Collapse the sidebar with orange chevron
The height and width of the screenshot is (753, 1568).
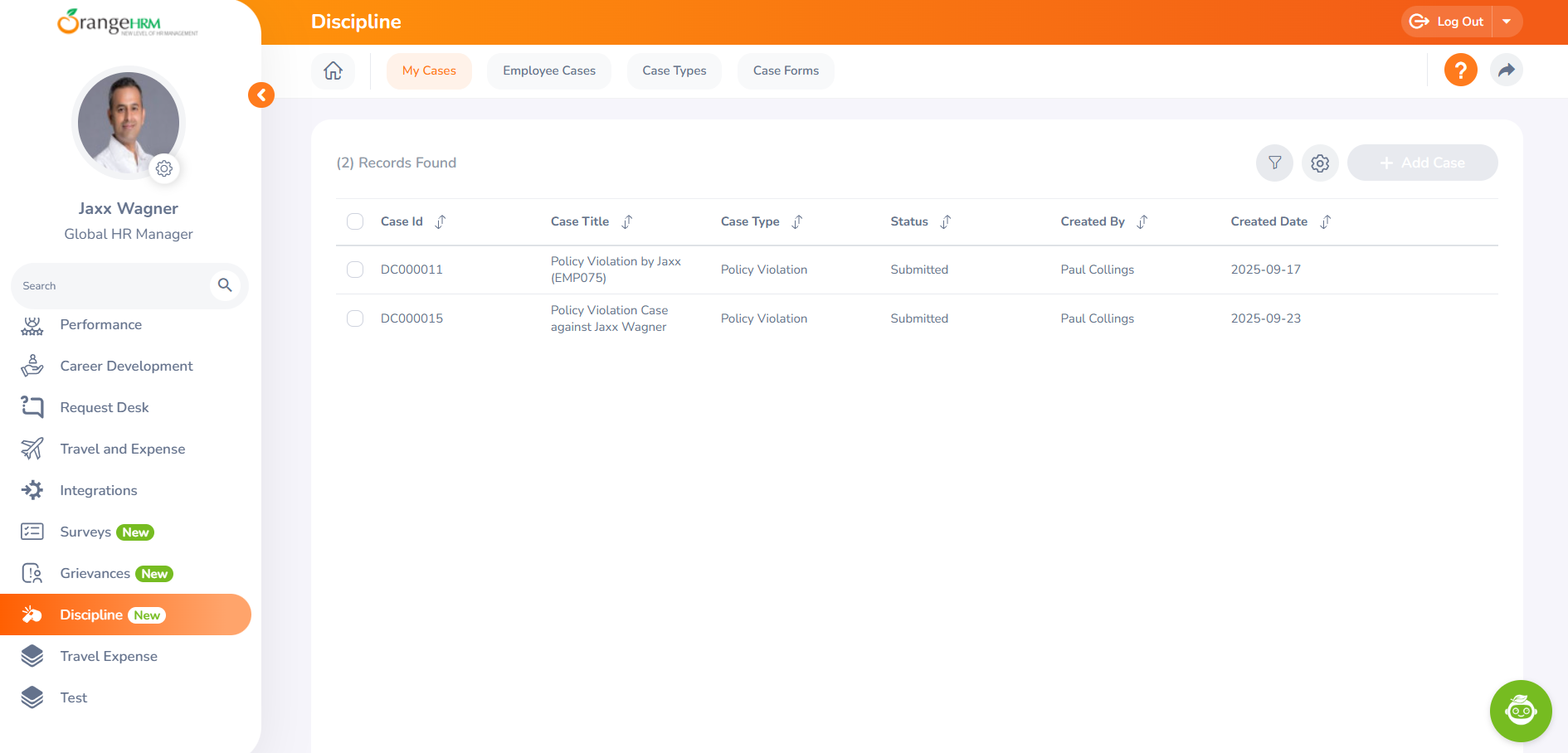tap(261, 95)
